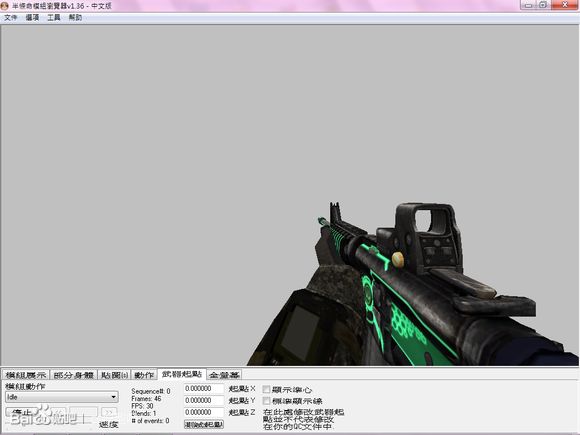580x435 pixels.
Task: Click the 速度 speed label
Action: pos(108,425)
